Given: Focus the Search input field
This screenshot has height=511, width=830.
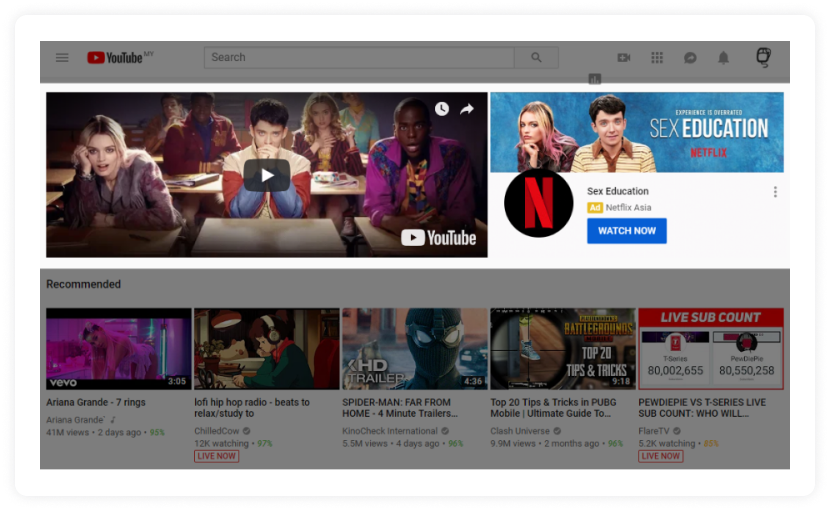Looking at the screenshot, I should coord(359,57).
